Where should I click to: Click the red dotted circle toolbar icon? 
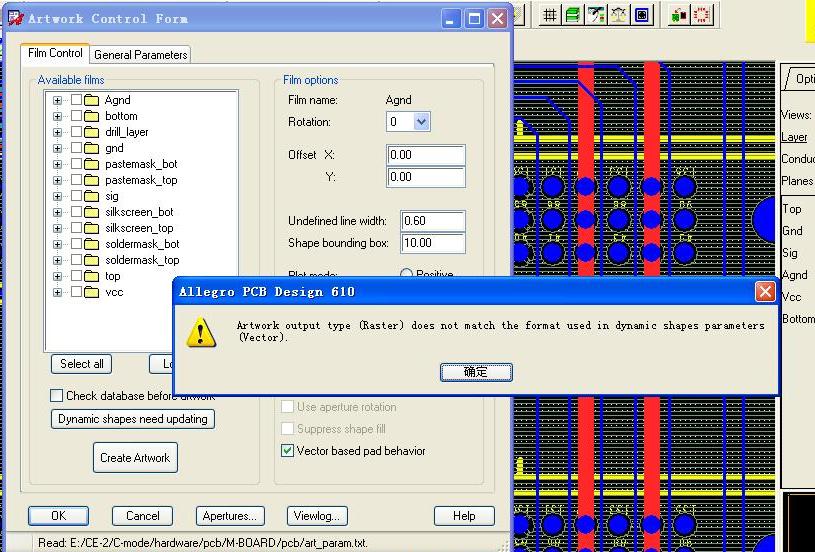pyautogui.click(x=702, y=15)
